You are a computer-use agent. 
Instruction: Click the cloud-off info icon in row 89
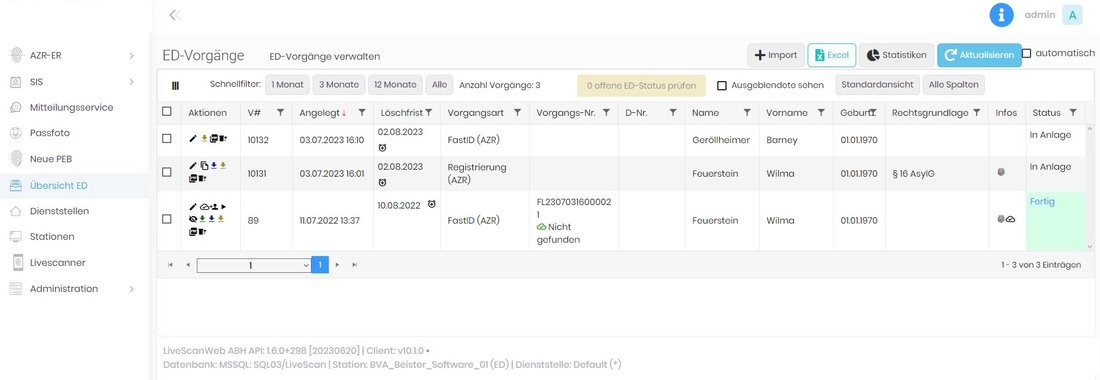point(1011,219)
